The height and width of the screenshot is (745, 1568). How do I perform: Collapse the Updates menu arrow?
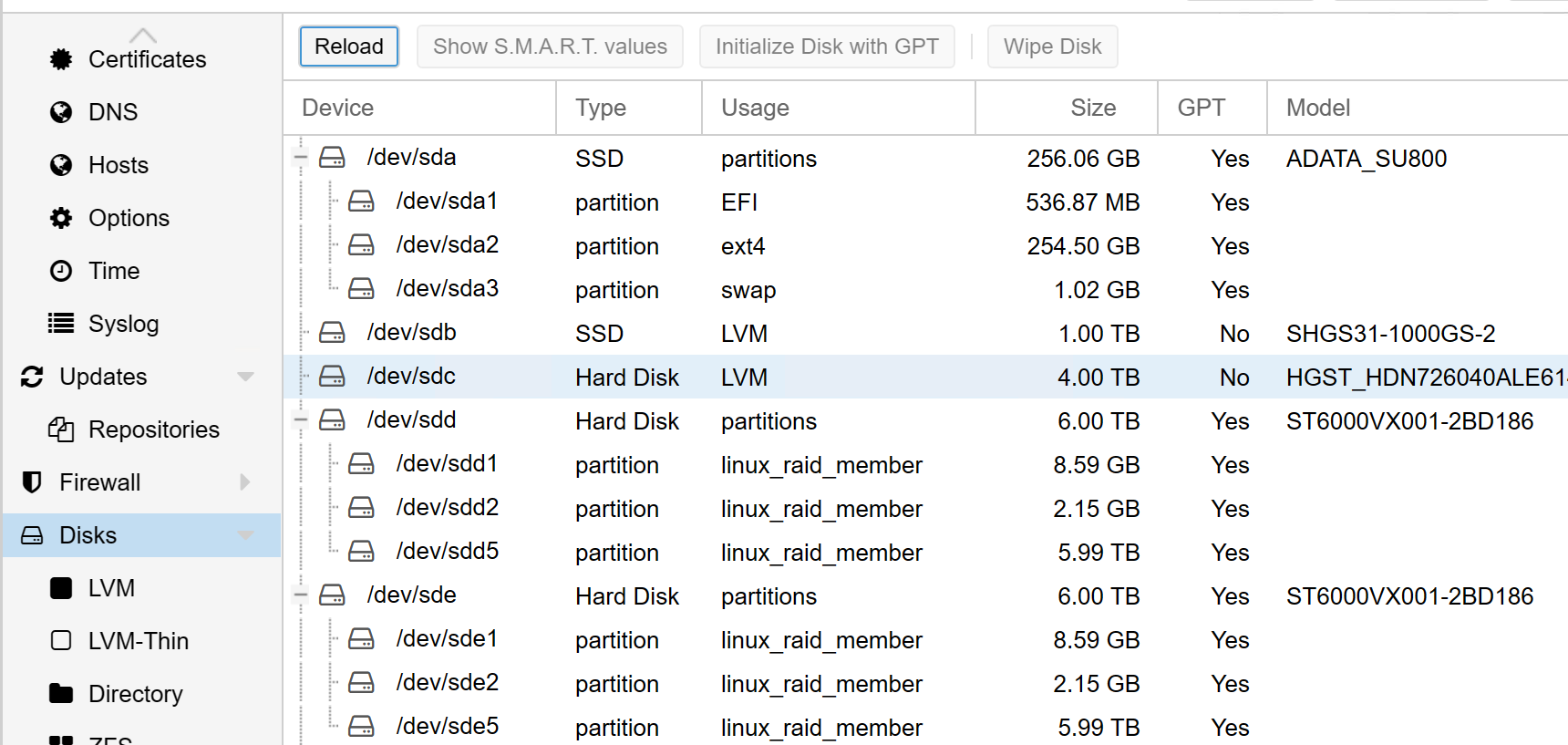245,377
